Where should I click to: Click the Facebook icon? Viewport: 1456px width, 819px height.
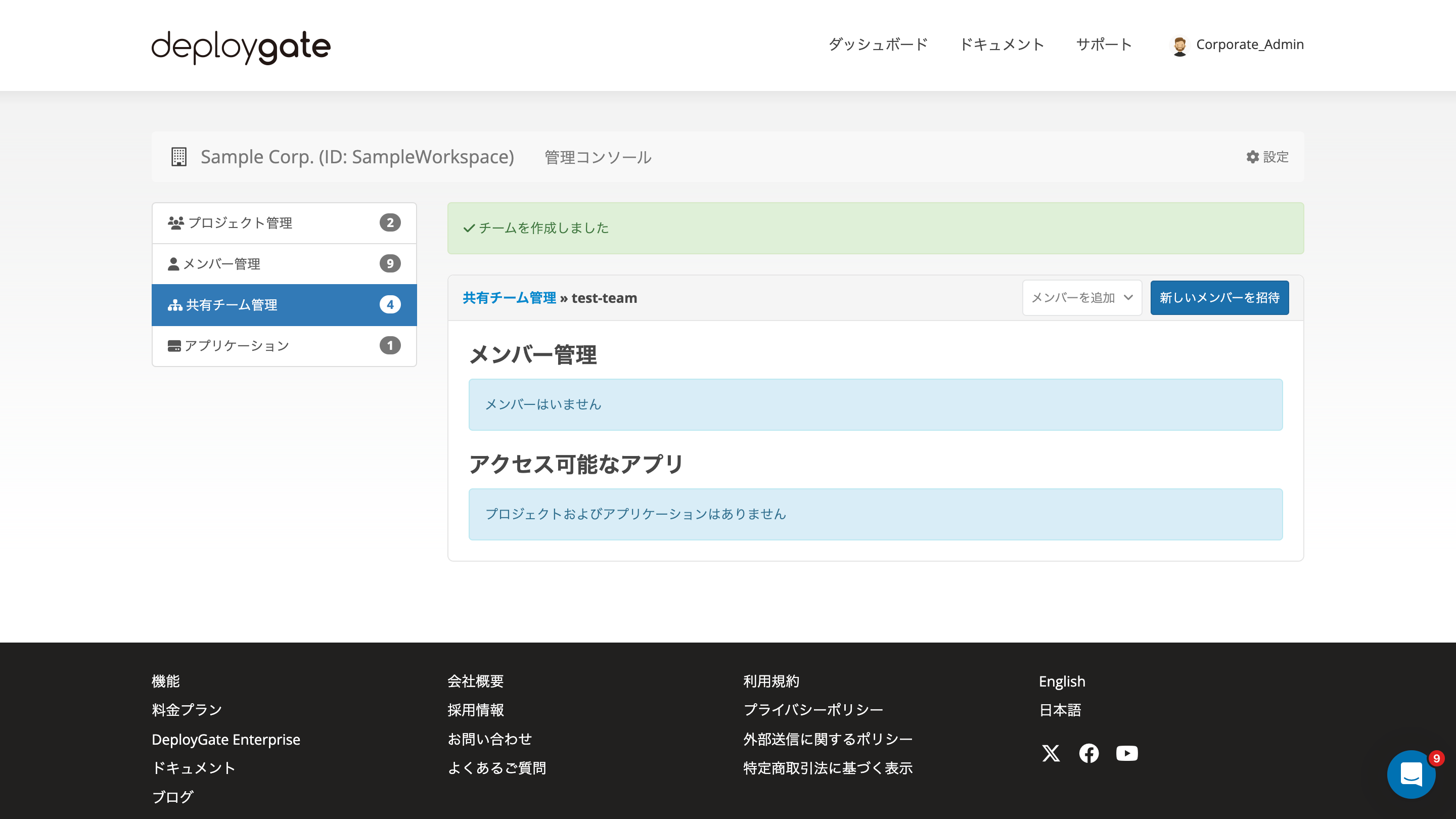pos(1089,753)
